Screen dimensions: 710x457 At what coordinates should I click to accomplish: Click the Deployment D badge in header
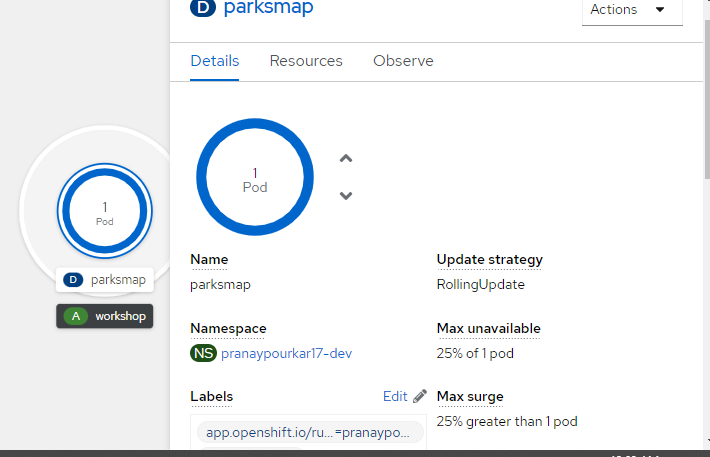click(203, 8)
